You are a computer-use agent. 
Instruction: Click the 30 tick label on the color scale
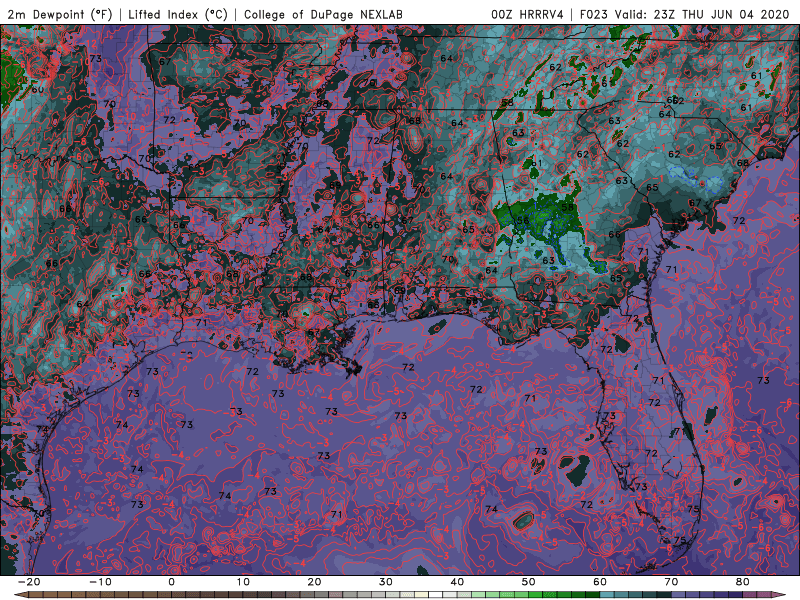click(x=386, y=582)
